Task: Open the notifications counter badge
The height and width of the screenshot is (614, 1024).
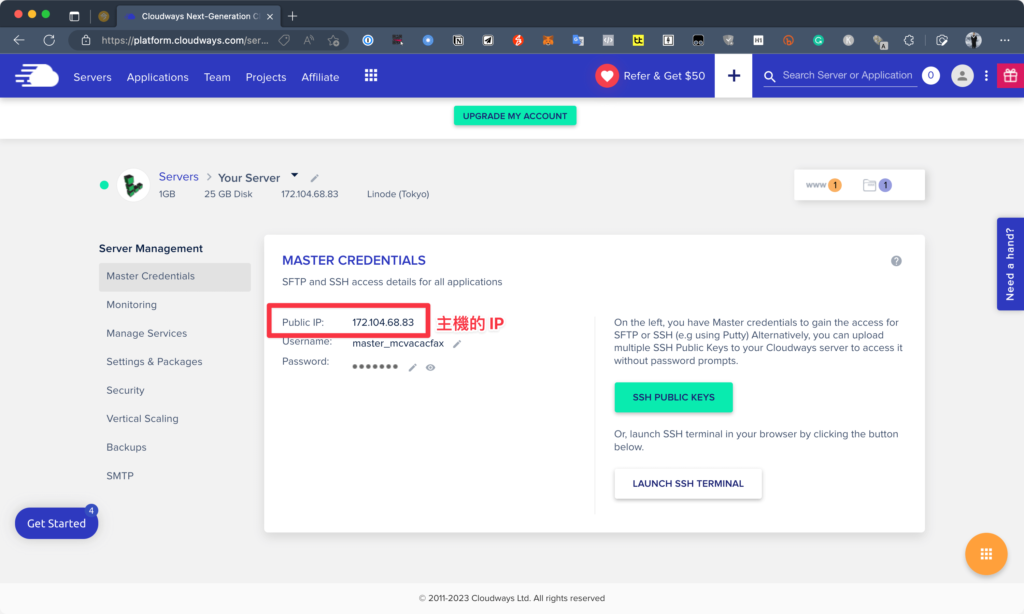Action: (931, 76)
